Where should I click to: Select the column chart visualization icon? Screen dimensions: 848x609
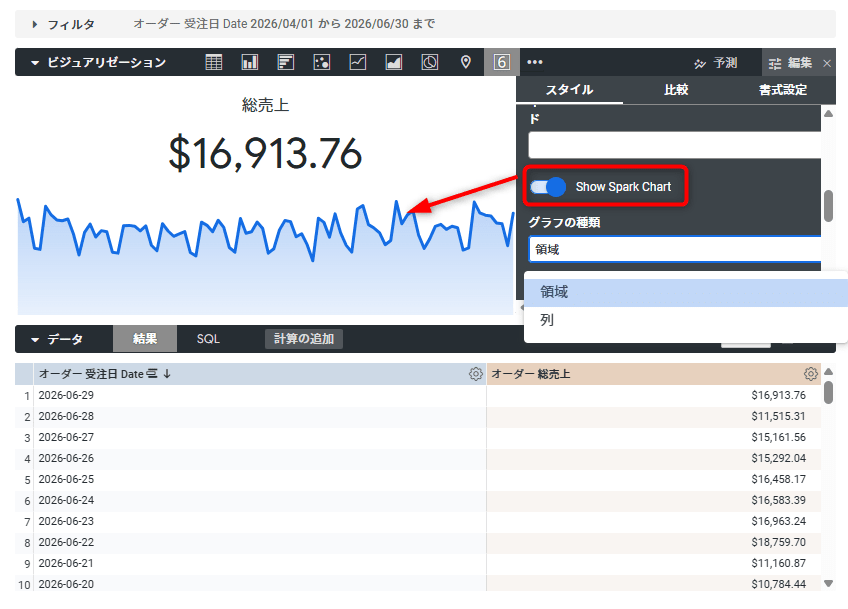pos(249,62)
